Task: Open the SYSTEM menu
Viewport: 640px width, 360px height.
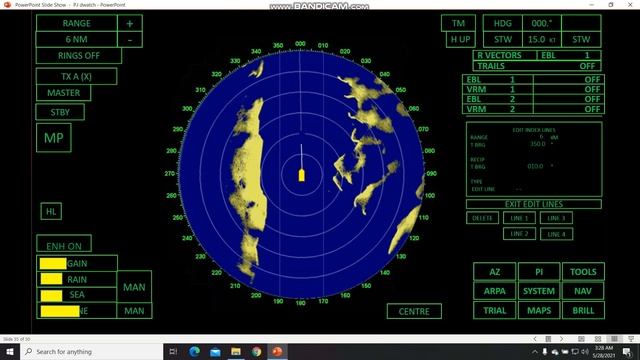Action: (x=539, y=291)
